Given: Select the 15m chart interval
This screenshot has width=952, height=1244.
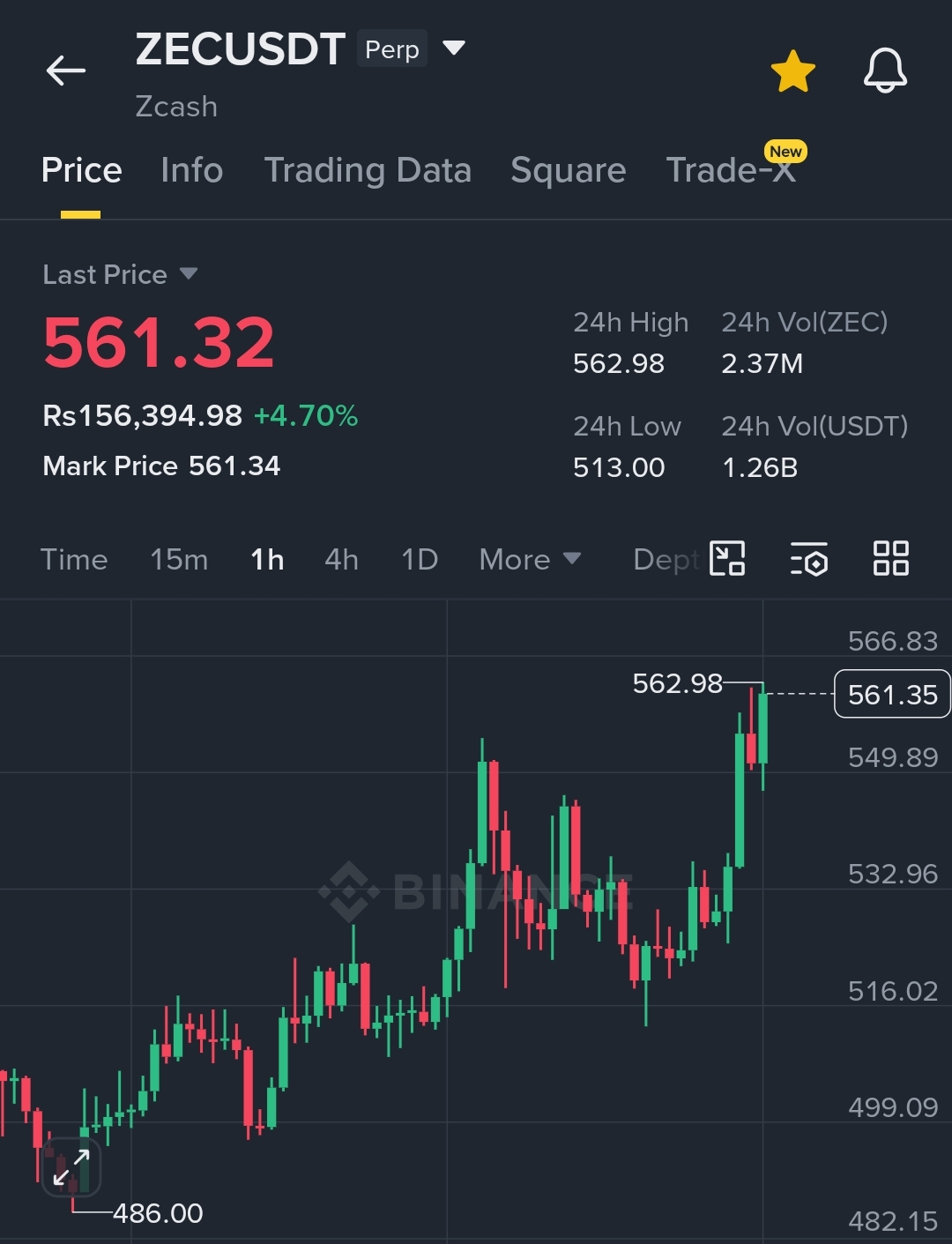Looking at the screenshot, I should point(179,560).
